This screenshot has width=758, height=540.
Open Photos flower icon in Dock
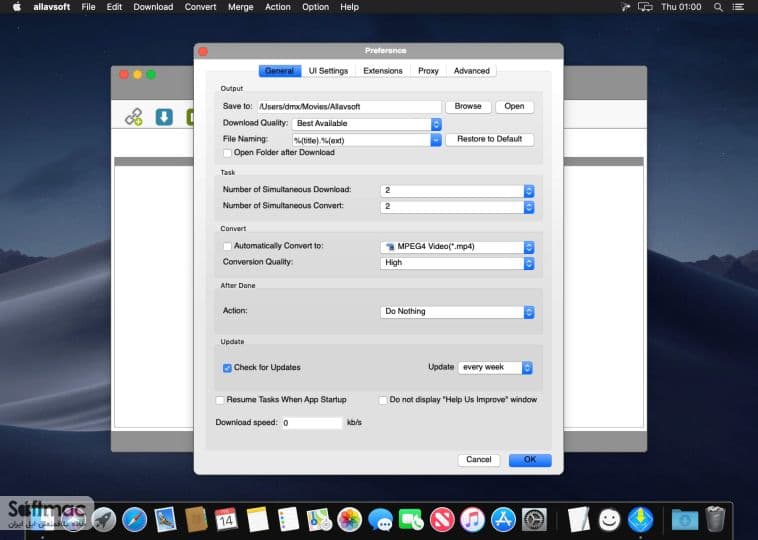[x=350, y=520]
